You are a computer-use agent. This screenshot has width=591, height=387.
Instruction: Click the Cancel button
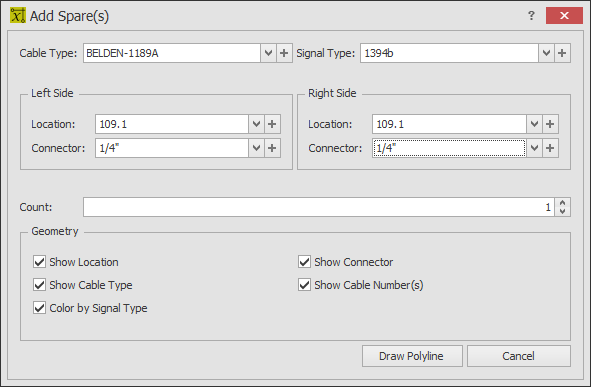tap(519, 356)
